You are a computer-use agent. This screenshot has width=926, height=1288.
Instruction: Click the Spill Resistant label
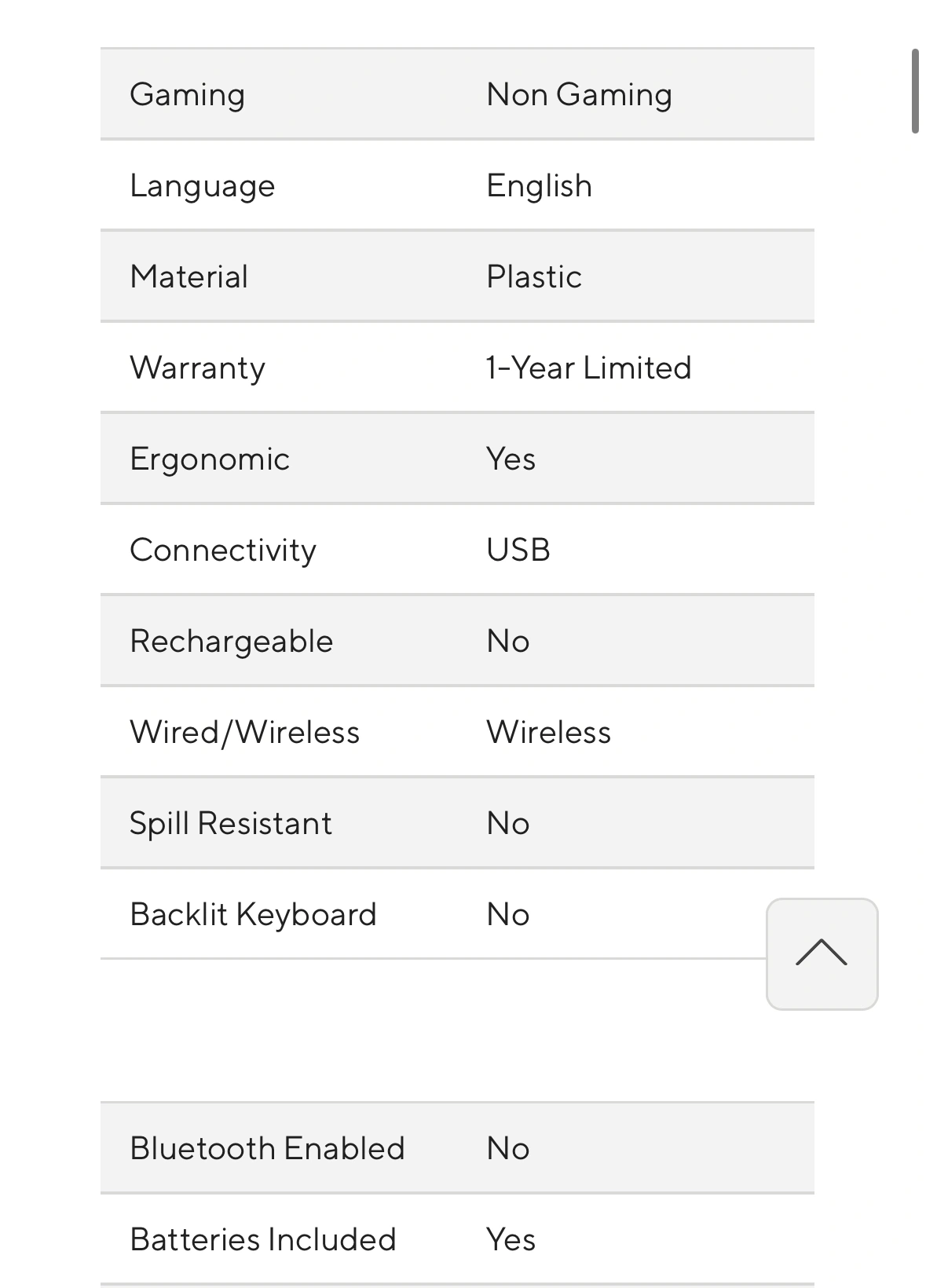(x=230, y=824)
